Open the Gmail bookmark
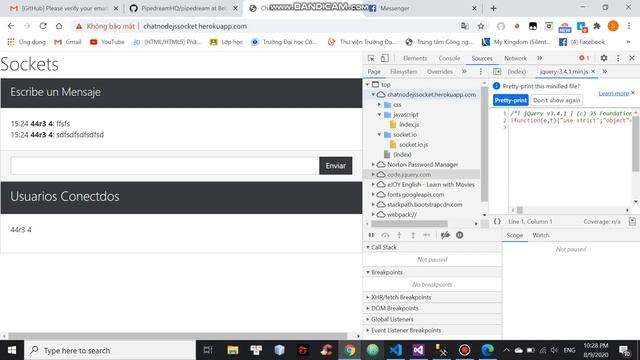 (68, 42)
